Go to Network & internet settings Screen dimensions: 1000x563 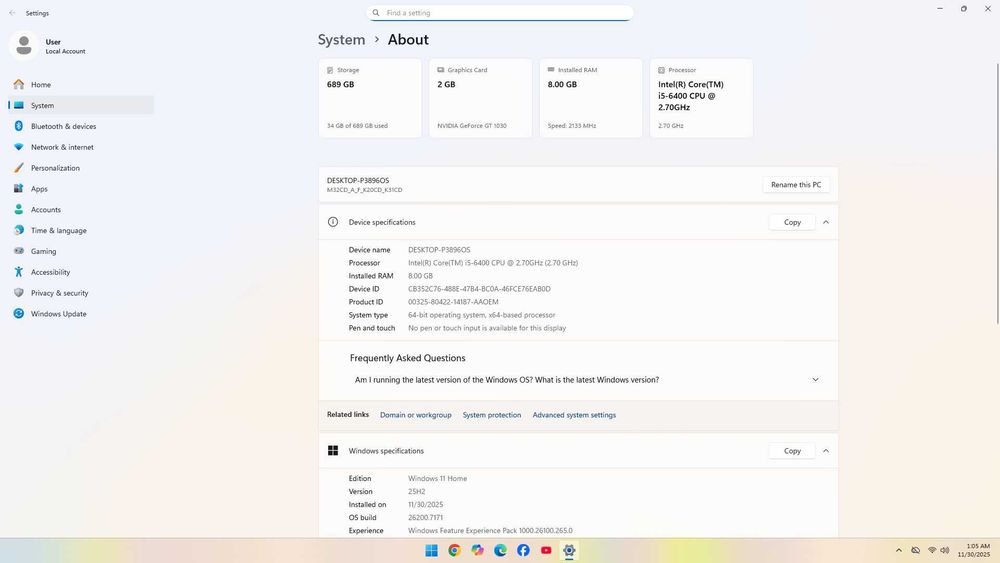80,147
